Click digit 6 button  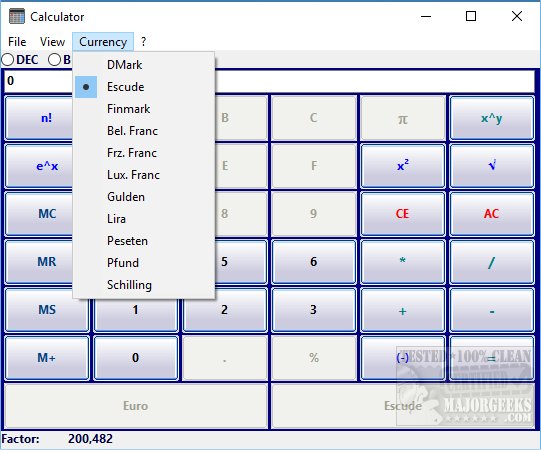pyautogui.click(x=314, y=262)
